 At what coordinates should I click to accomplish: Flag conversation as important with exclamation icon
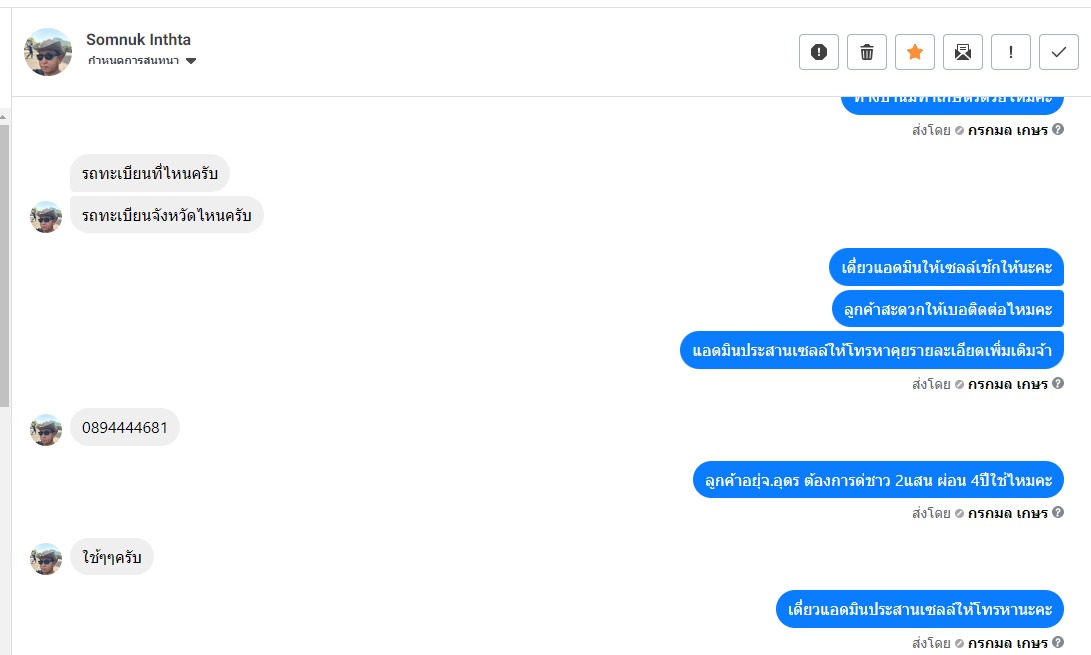click(1010, 52)
